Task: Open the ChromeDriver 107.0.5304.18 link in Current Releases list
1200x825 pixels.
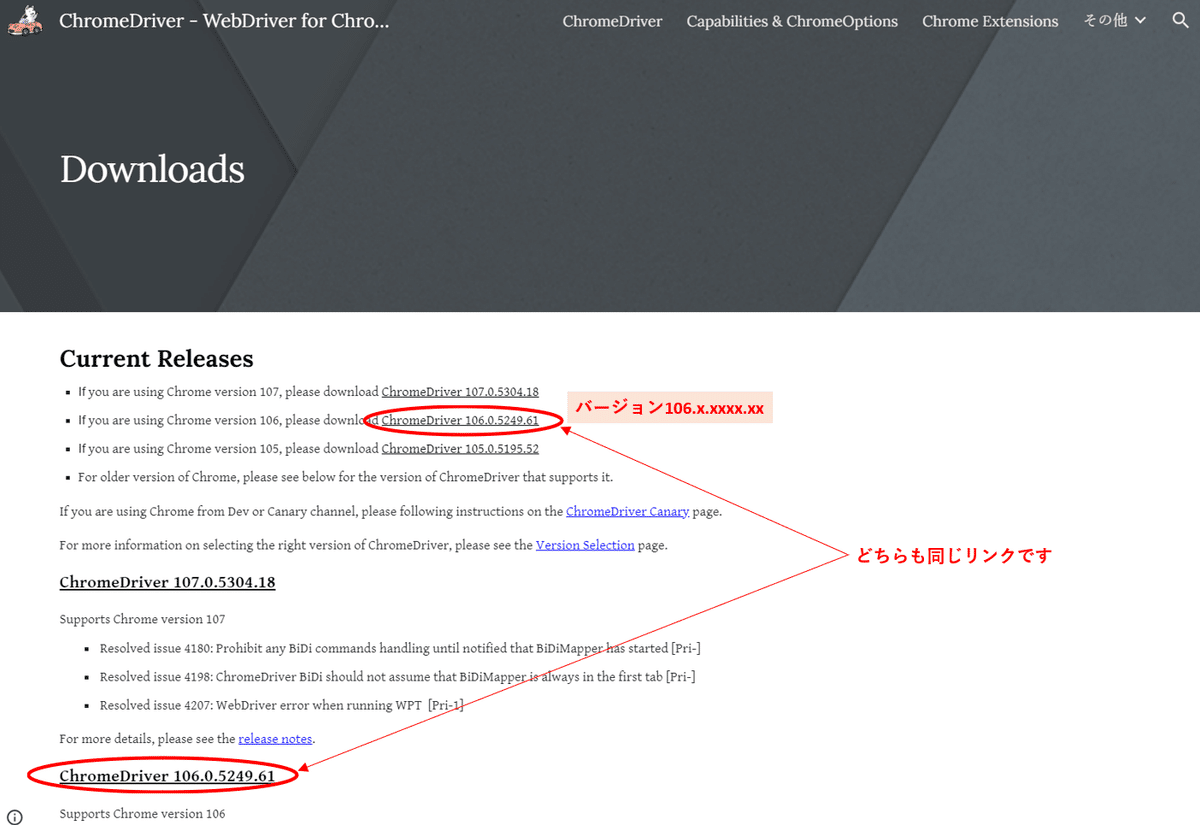Action: (x=460, y=392)
